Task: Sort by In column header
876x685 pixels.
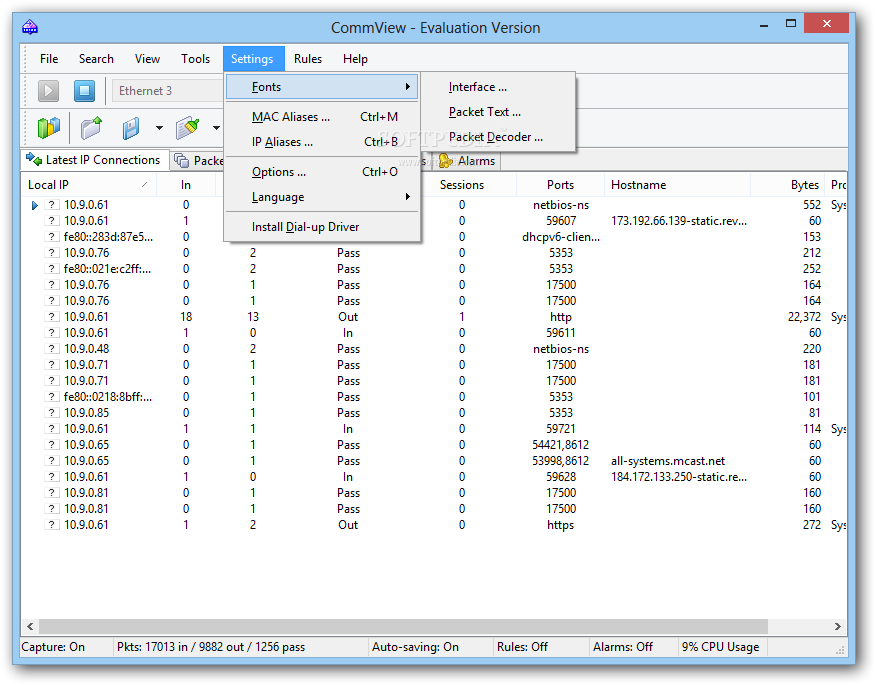Action: pyautogui.click(x=185, y=185)
